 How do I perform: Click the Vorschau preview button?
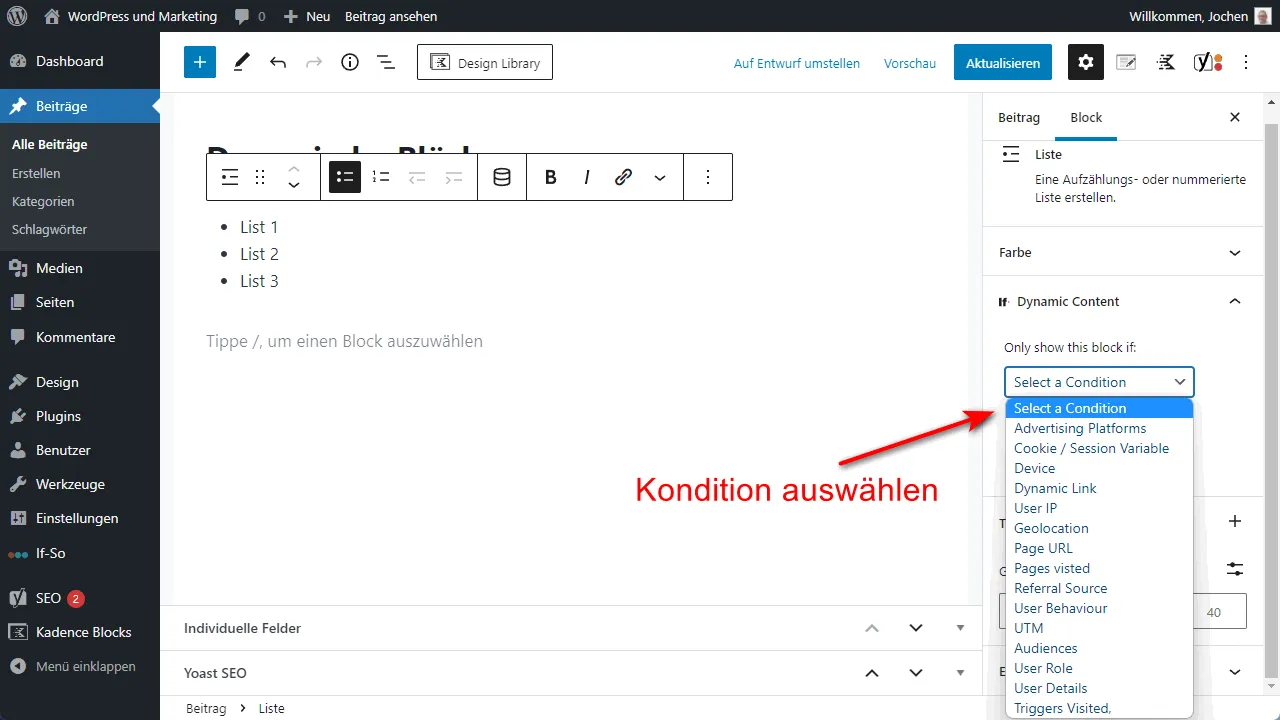(910, 63)
